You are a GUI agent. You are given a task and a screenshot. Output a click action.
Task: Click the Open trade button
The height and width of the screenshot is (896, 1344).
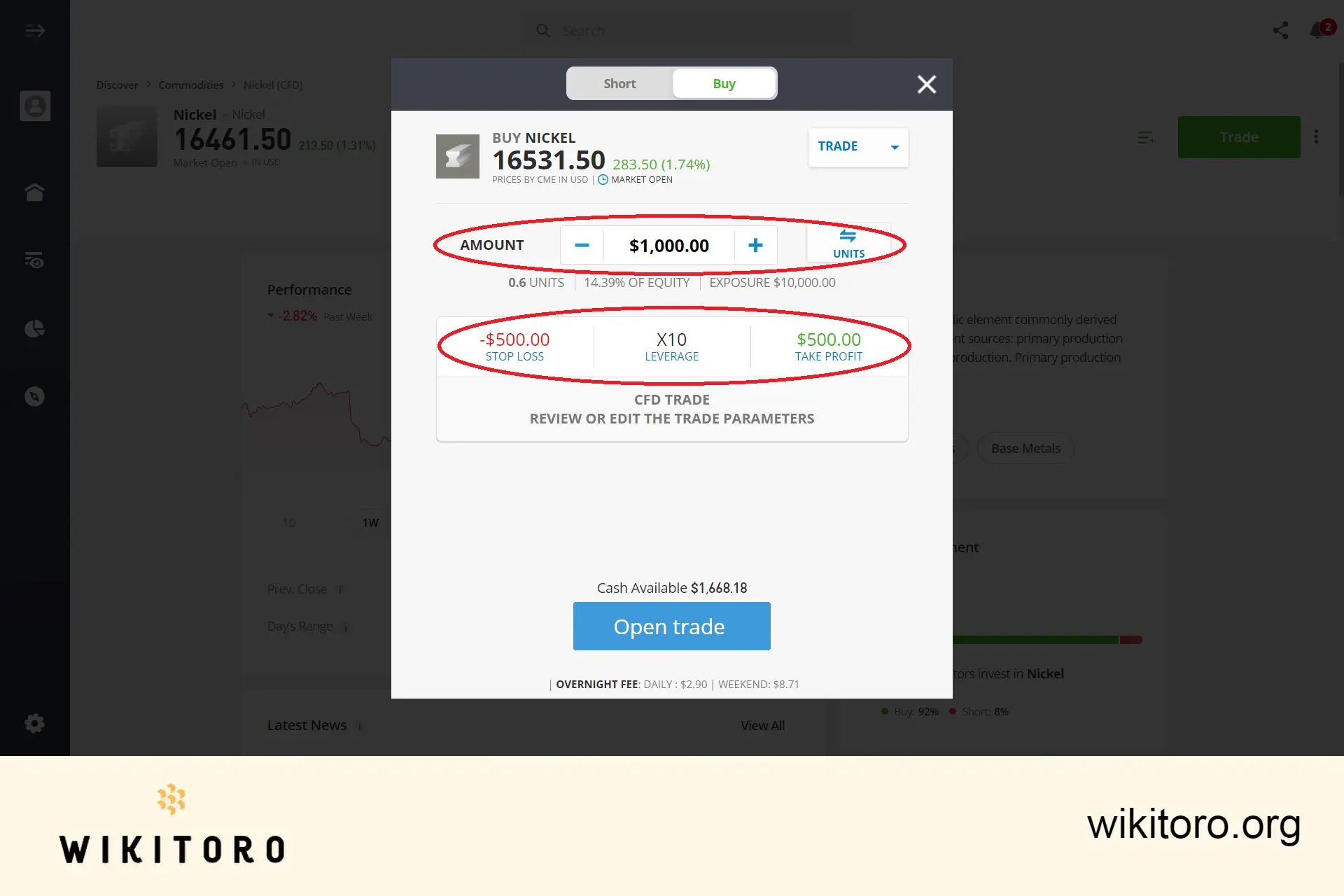671,625
